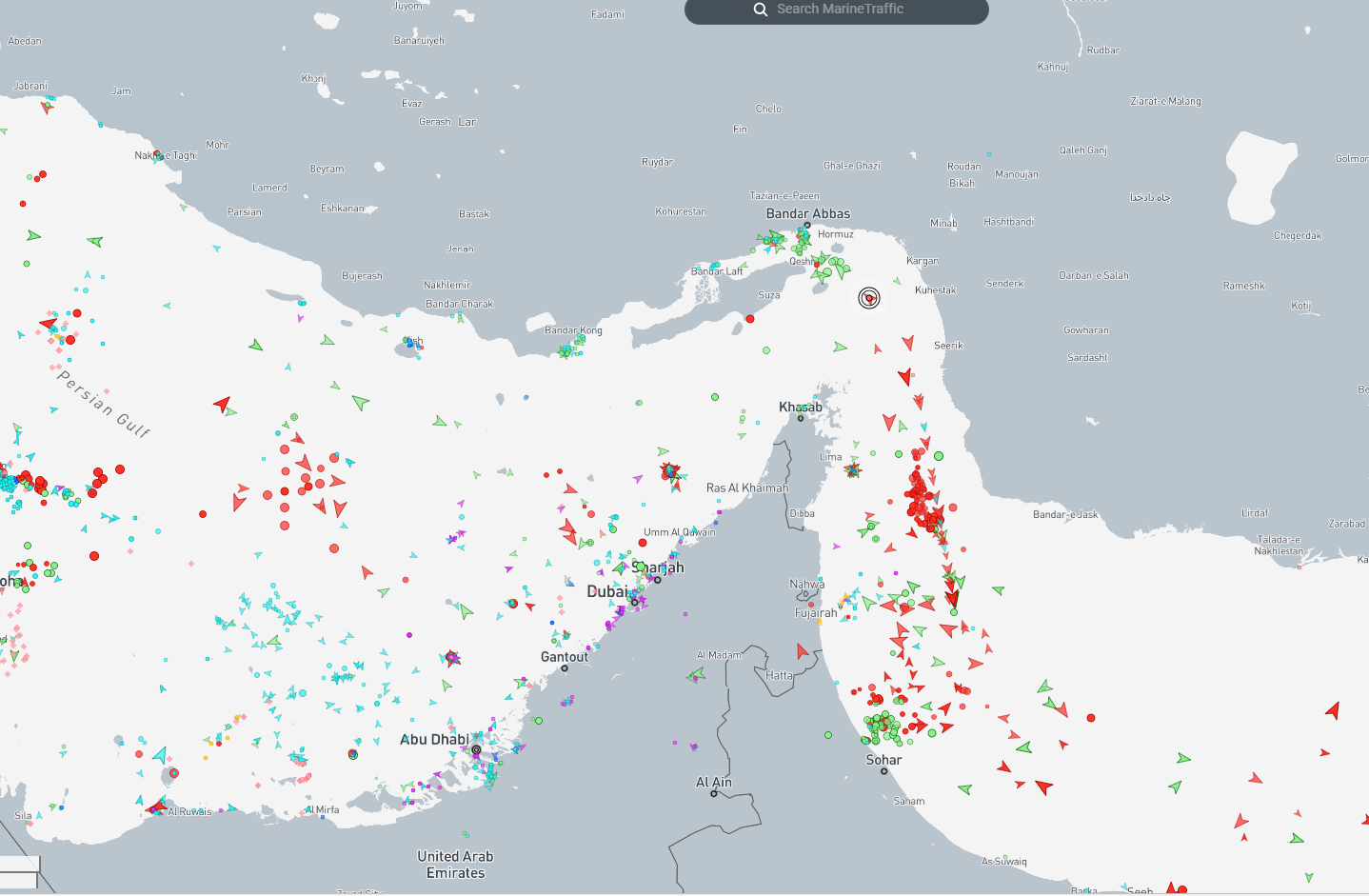1369x896 pixels.
Task: Click the Seerik label
Action: point(949,346)
